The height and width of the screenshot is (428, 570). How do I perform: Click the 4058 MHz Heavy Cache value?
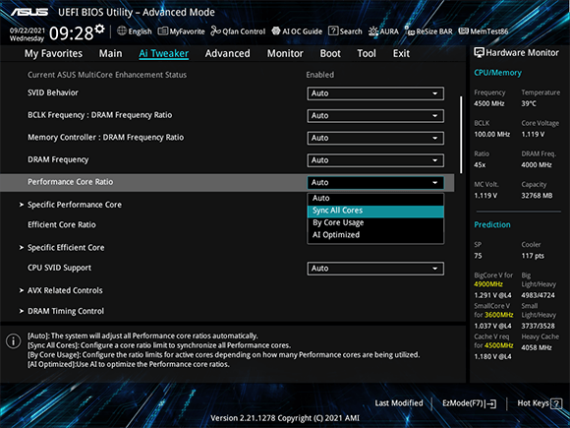pos(536,348)
